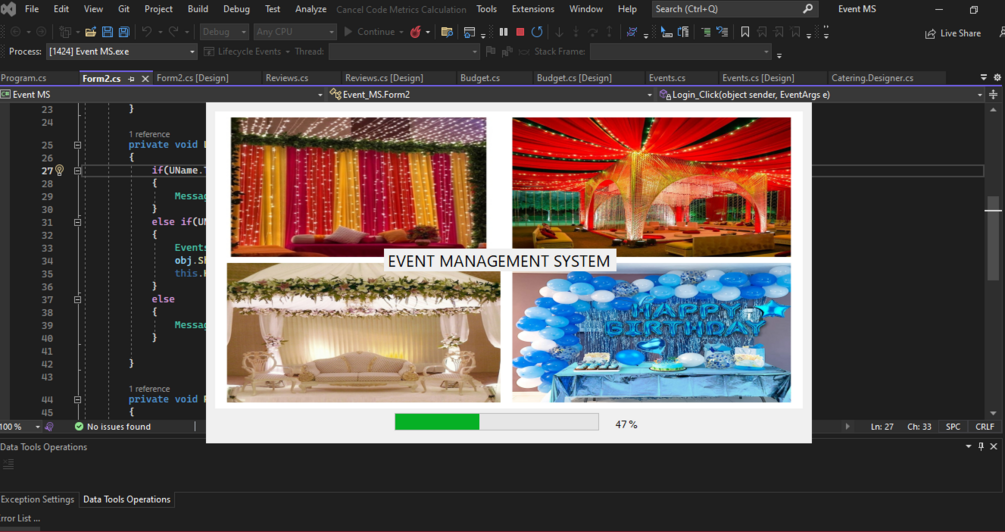This screenshot has width=1005, height=532.
Task: Click the Visual Studio logo icon
Action: (x=8, y=10)
